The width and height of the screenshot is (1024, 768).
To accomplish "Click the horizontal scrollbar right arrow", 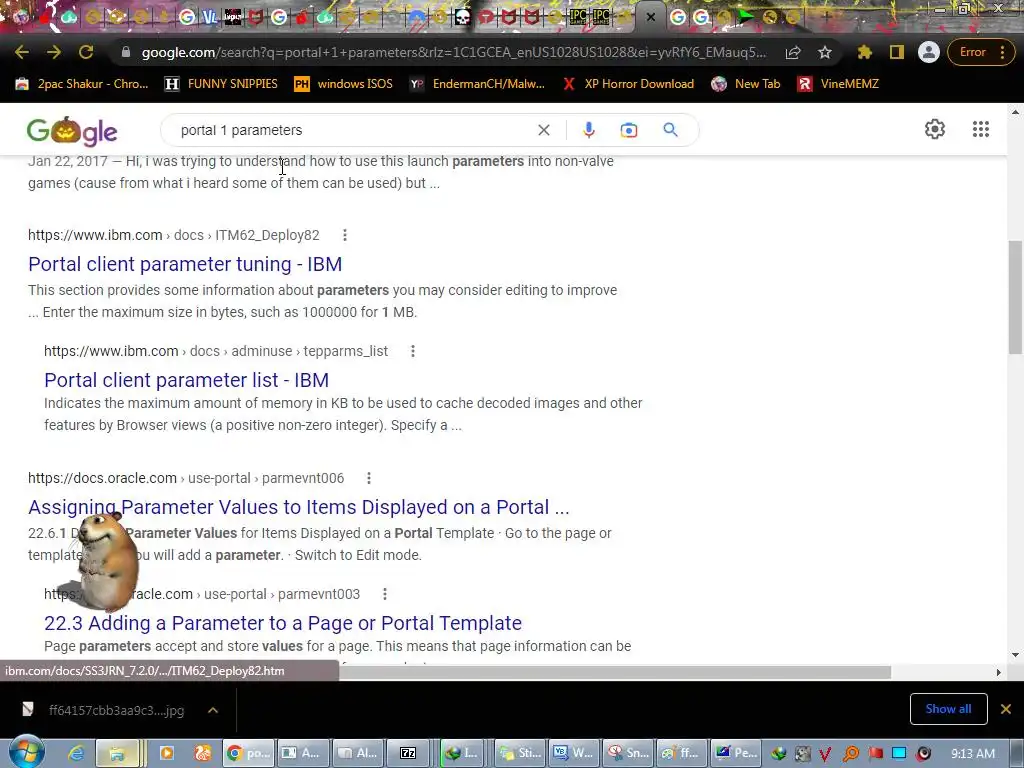I will coord(999,672).
